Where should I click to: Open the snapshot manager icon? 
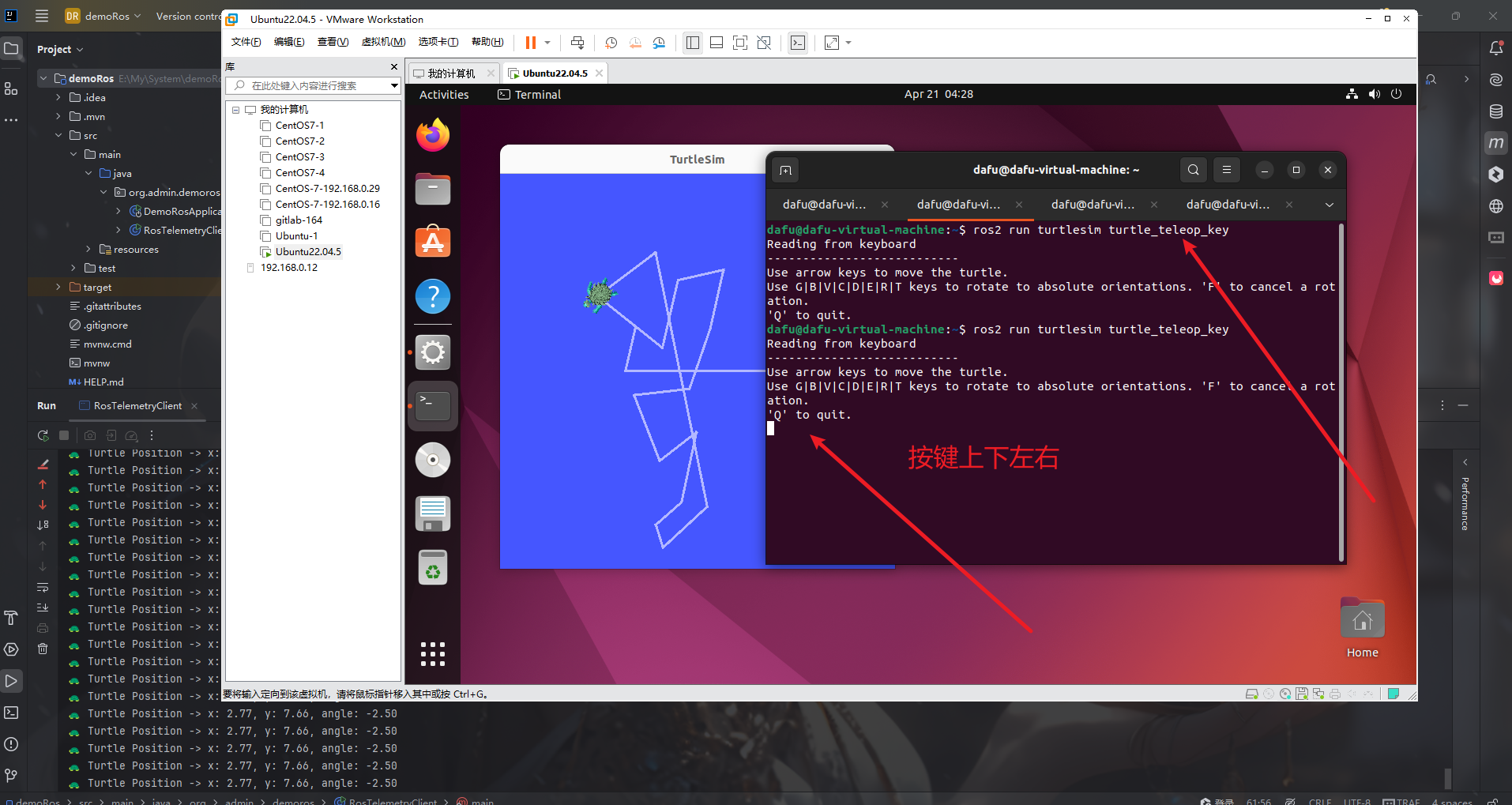tap(659, 43)
